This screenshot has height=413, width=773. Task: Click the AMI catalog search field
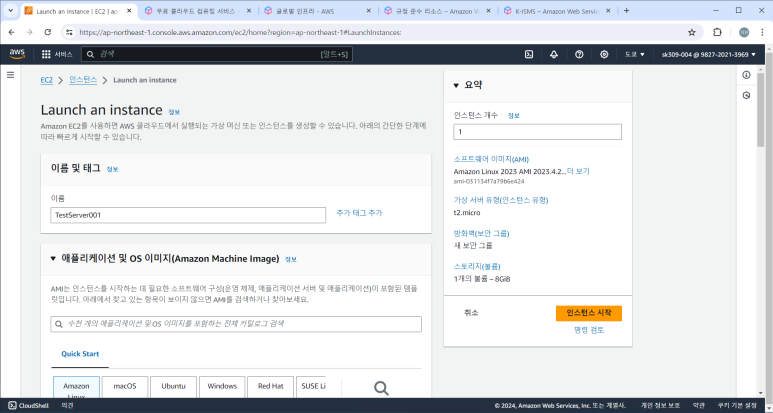[x=236, y=324]
